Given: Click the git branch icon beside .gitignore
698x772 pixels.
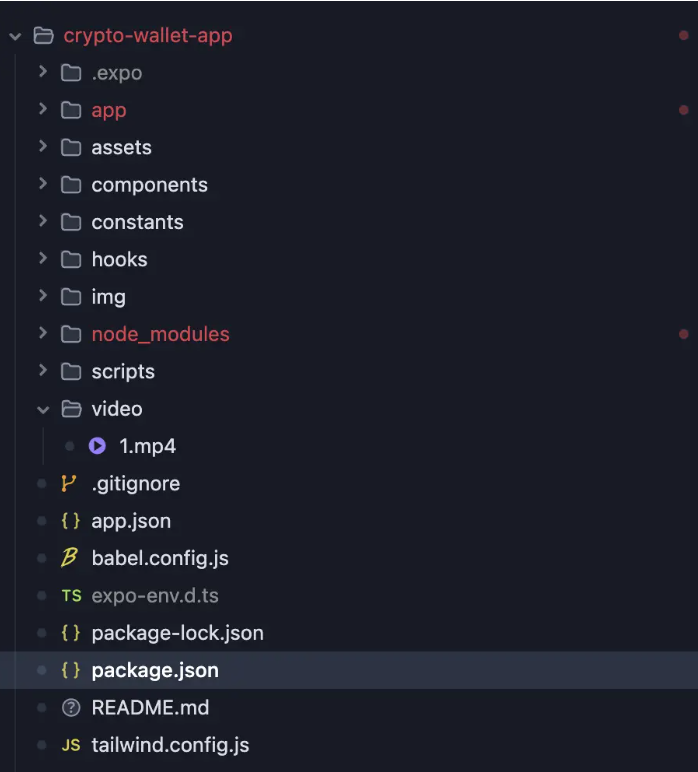Looking at the screenshot, I should click(69, 483).
